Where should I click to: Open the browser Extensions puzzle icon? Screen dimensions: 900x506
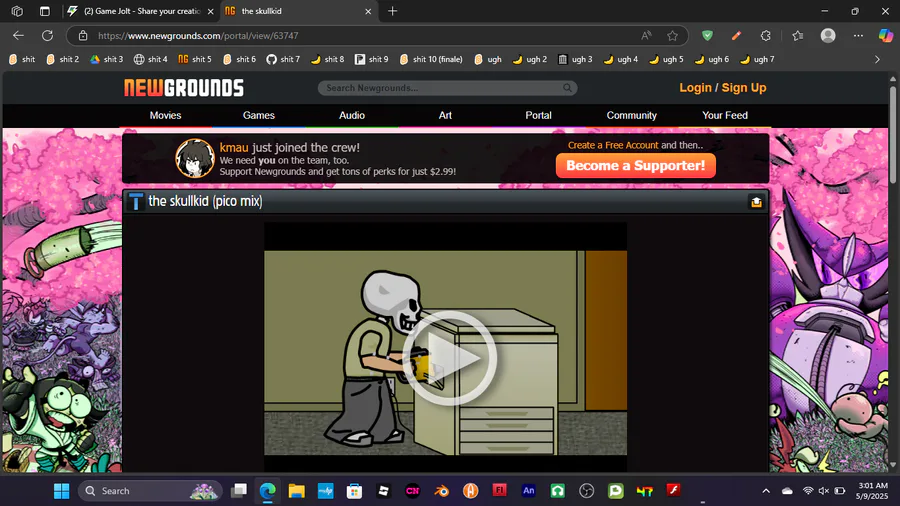766,36
